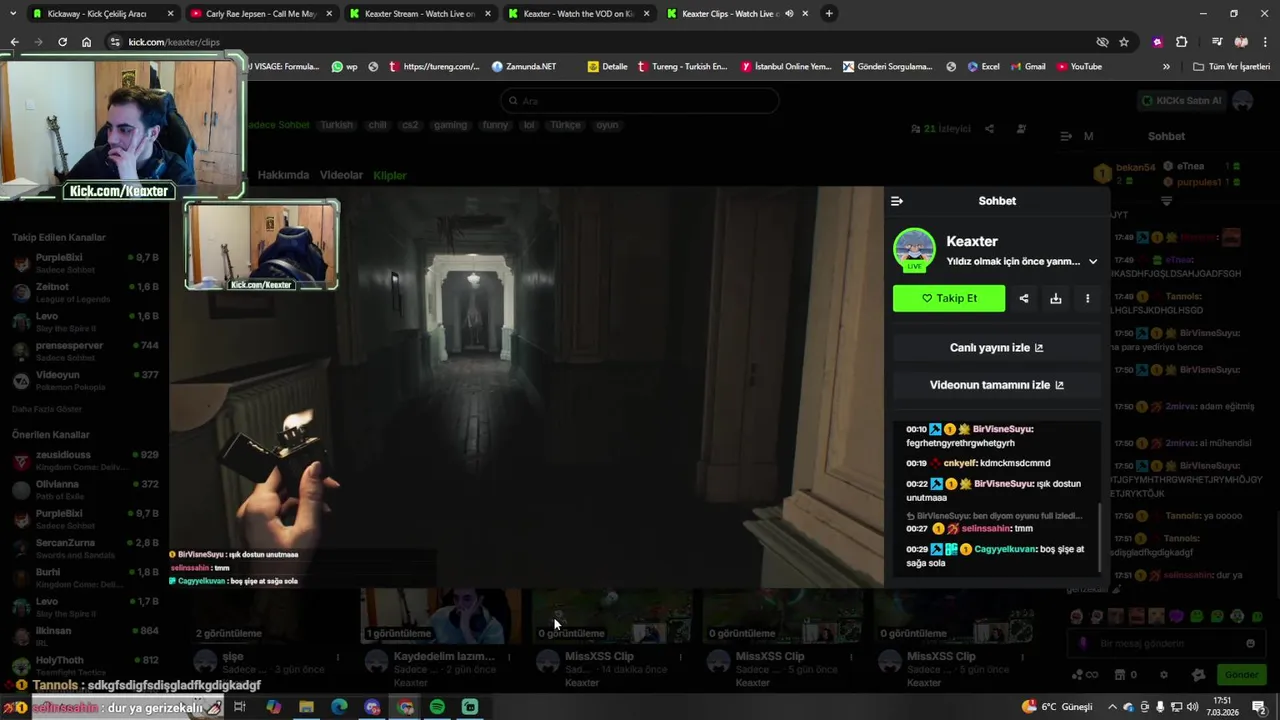Viewport: 1280px width, 720px height.
Task: Collapse the background Sohbet chat panel arrow
Action: tap(1066, 136)
